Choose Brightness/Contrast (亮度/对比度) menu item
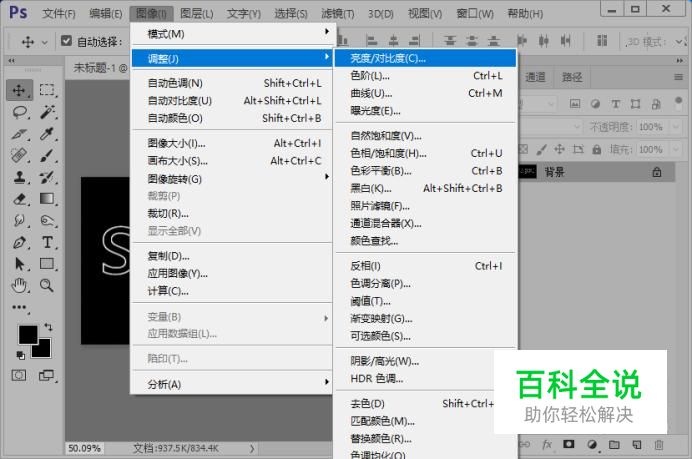 click(x=425, y=58)
